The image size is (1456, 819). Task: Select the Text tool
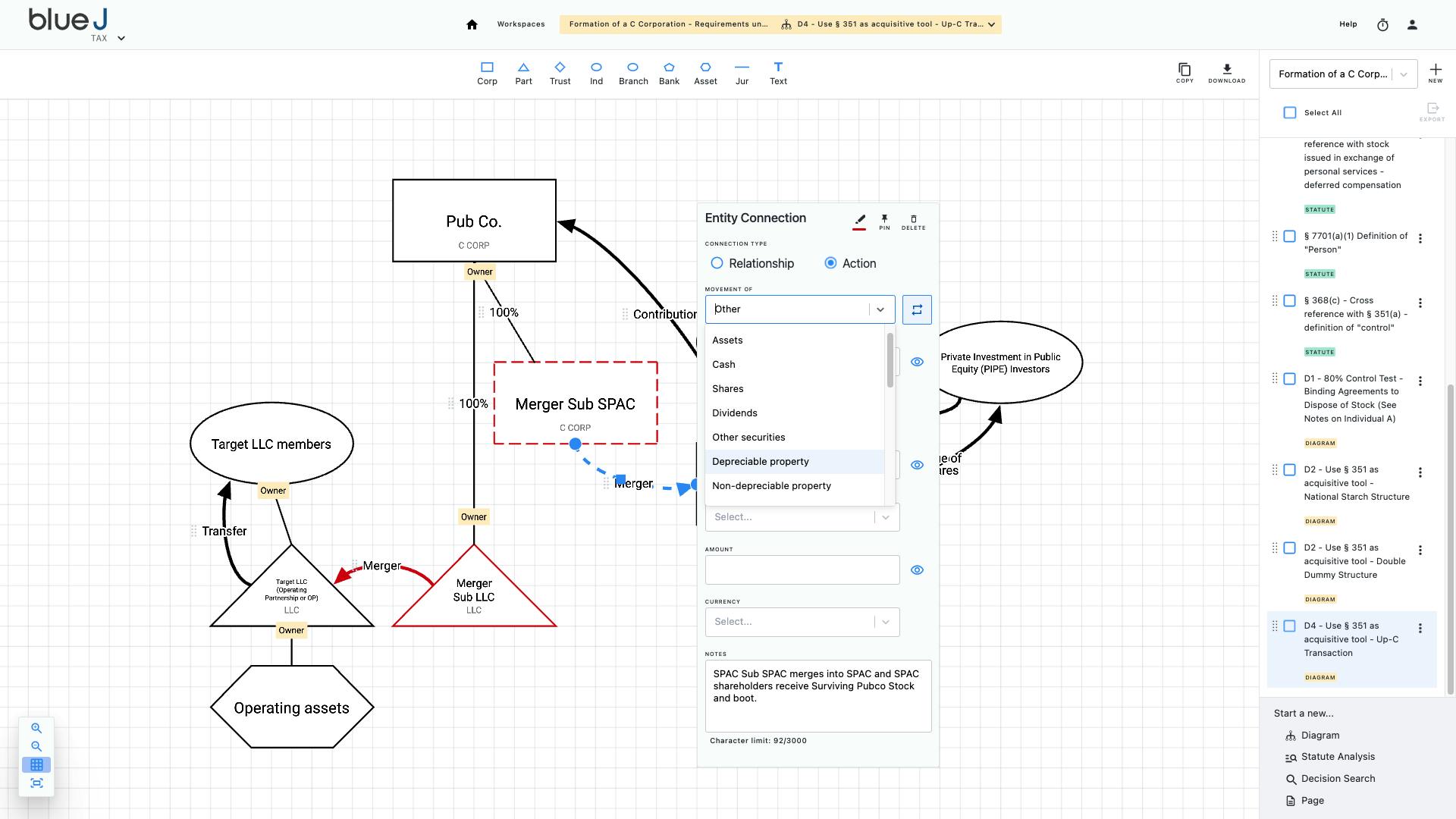pos(778,73)
